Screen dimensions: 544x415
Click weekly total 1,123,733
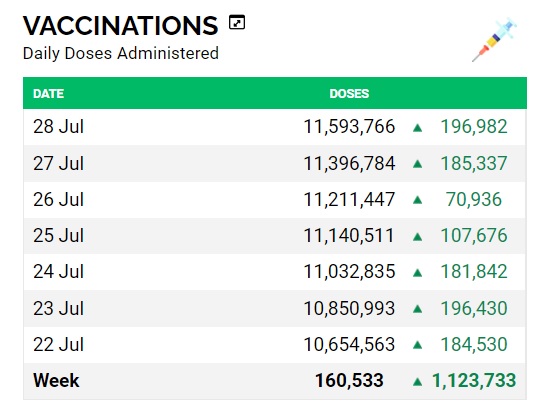[474, 380]
